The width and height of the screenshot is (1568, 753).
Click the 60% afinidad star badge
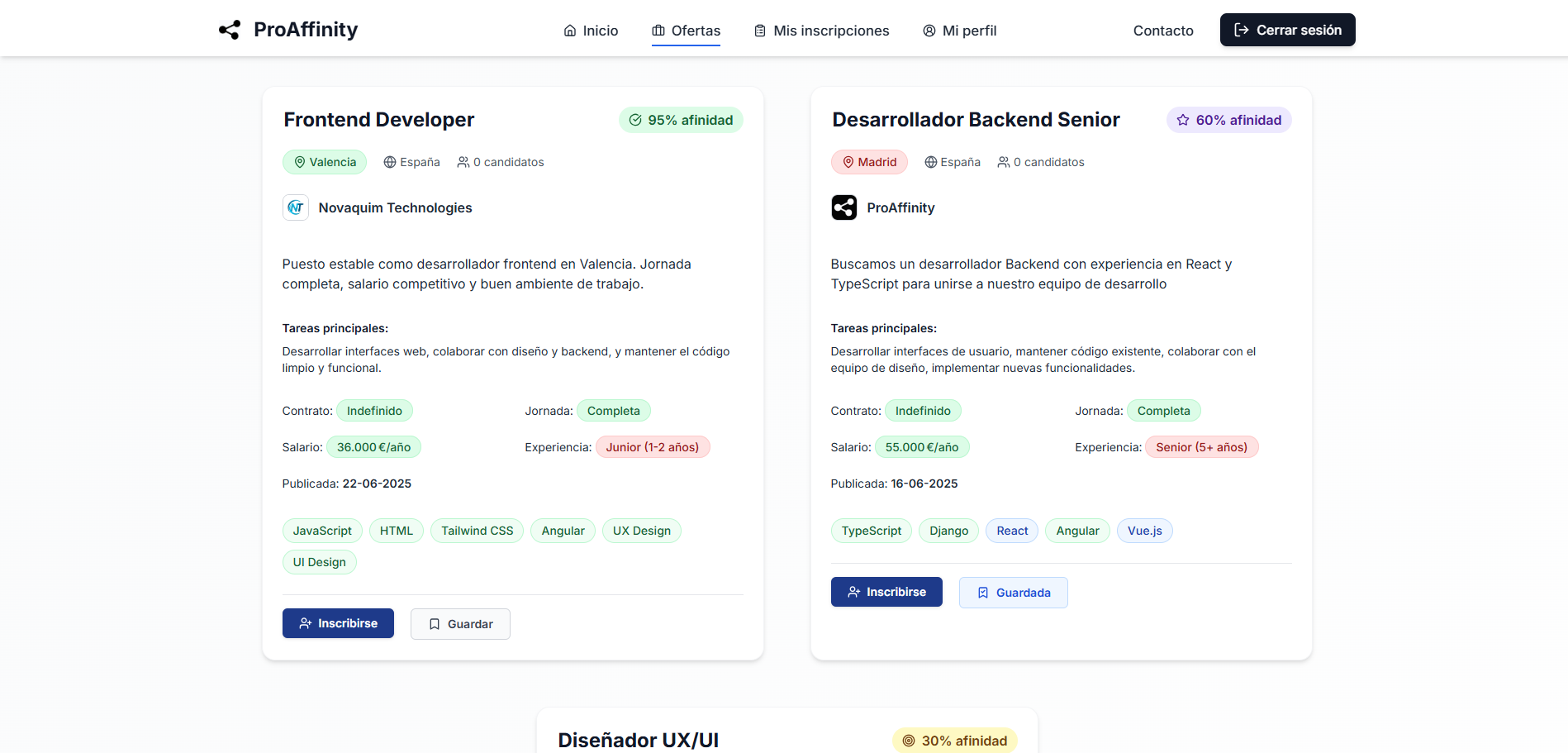[x=1228, y=120]
